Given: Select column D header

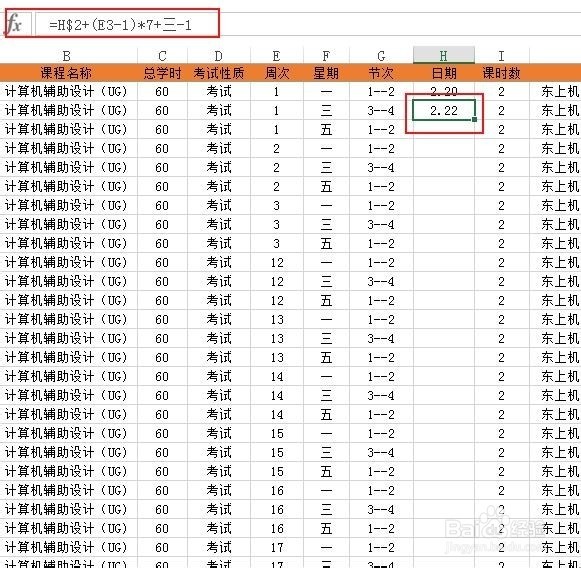Looking at the screenshot, I should 219,56.
